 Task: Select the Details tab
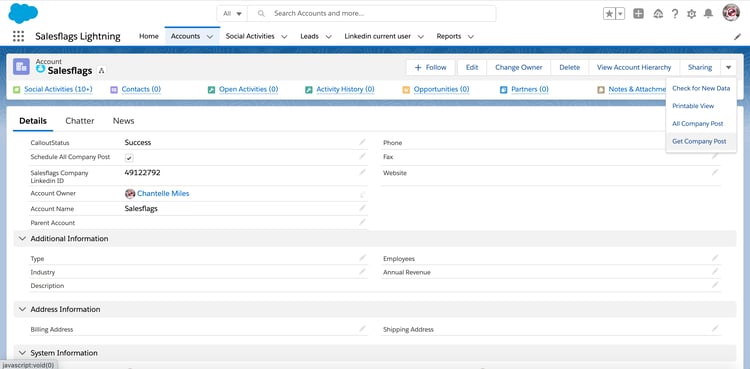(33, 121)
